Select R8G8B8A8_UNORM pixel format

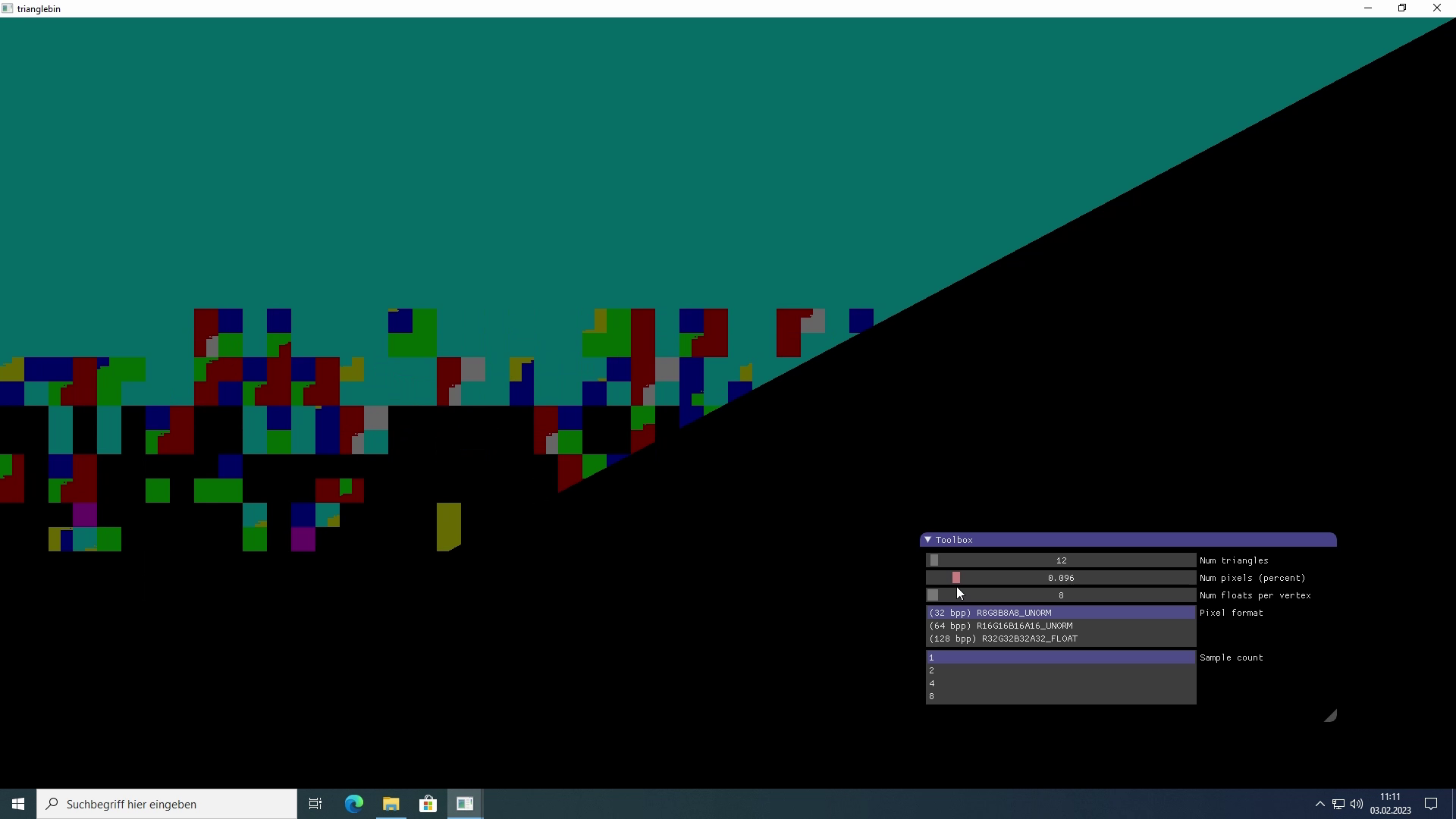[1060, 613]
